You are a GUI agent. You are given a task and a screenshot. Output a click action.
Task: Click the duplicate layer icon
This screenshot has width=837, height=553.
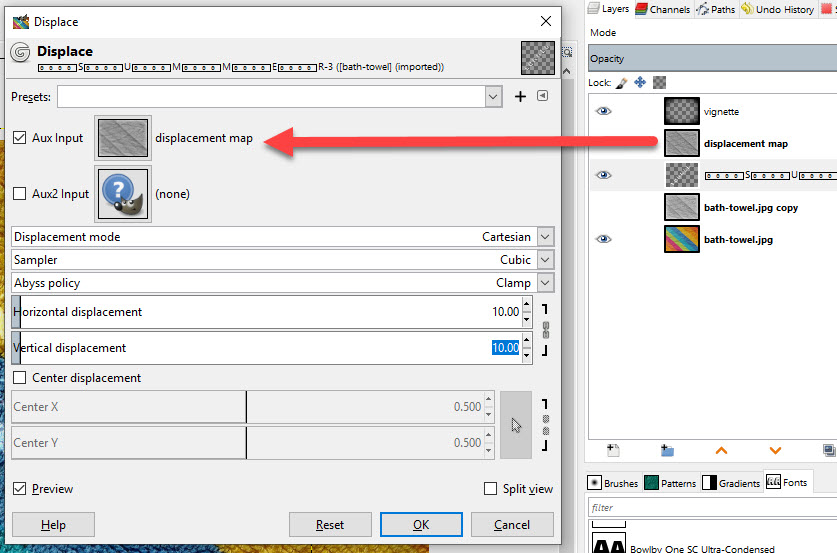pyautogui.click(x=829, y=451)
